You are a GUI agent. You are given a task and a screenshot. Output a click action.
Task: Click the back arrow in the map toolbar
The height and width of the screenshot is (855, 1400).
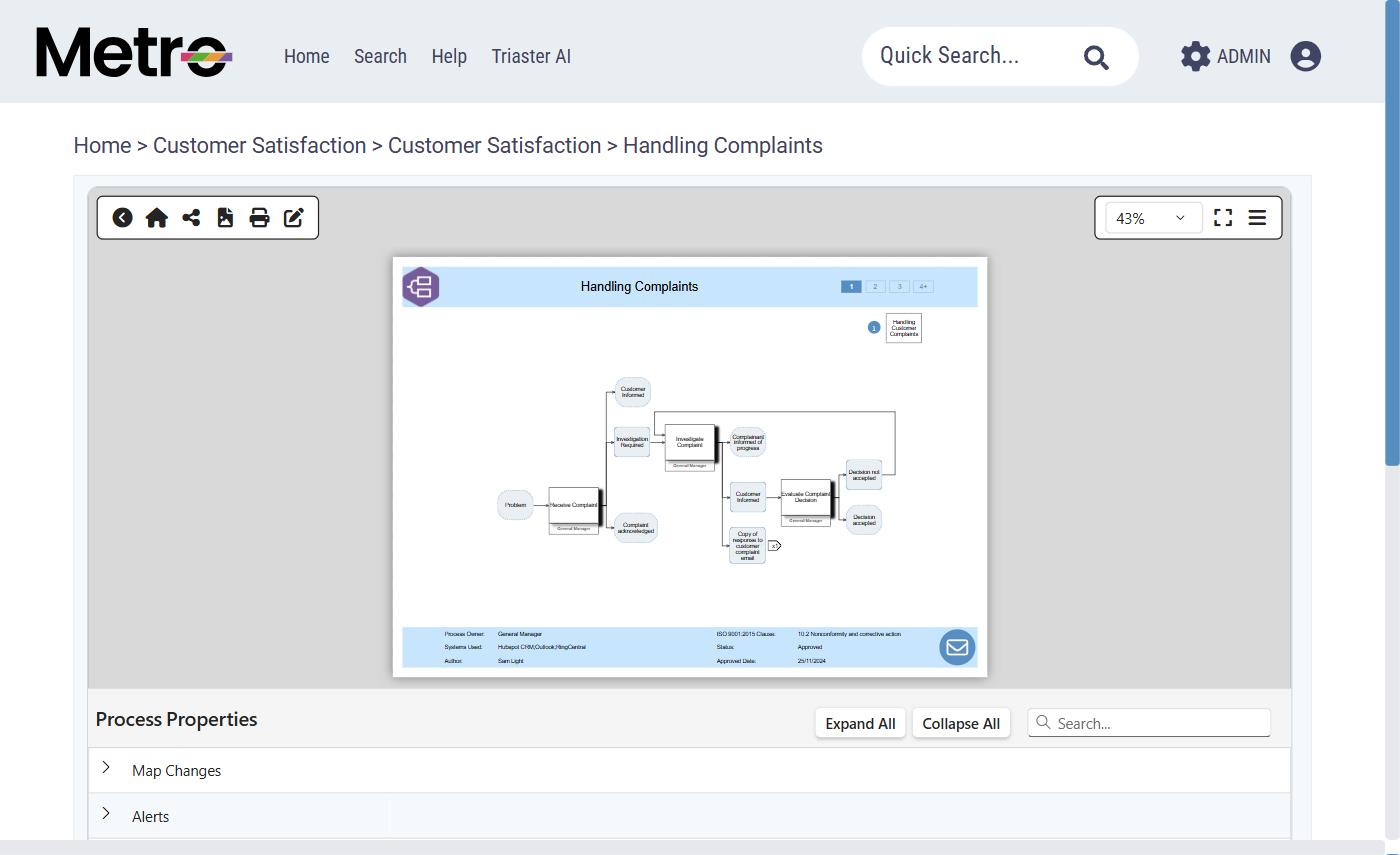(122, 218)
